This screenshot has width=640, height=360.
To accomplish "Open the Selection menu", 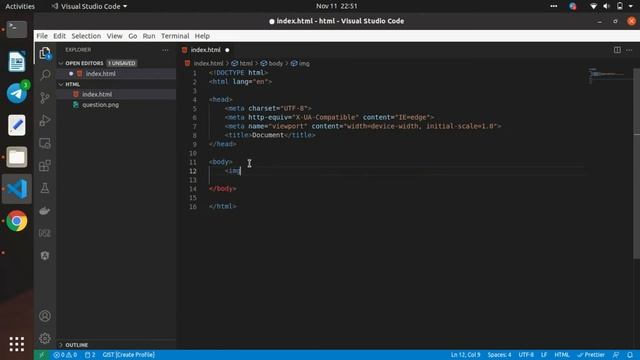I will pyautogui.click(x=86, y=36).
